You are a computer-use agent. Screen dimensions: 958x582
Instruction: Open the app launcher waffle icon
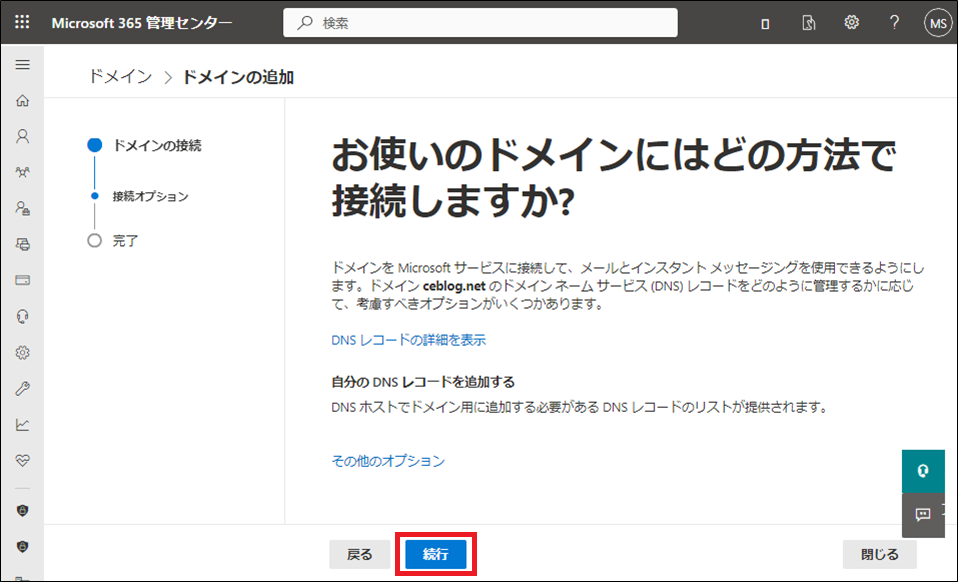(x=22, y=23)
